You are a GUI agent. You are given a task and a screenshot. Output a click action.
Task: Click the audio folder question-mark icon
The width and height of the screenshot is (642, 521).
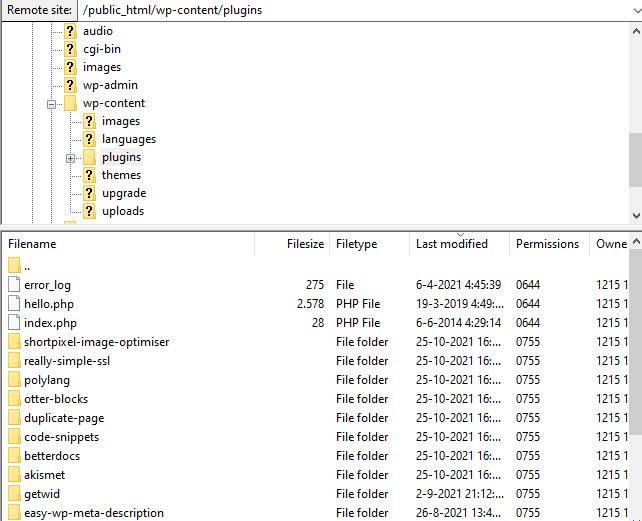pyautogui.click(x=70, y=31)
